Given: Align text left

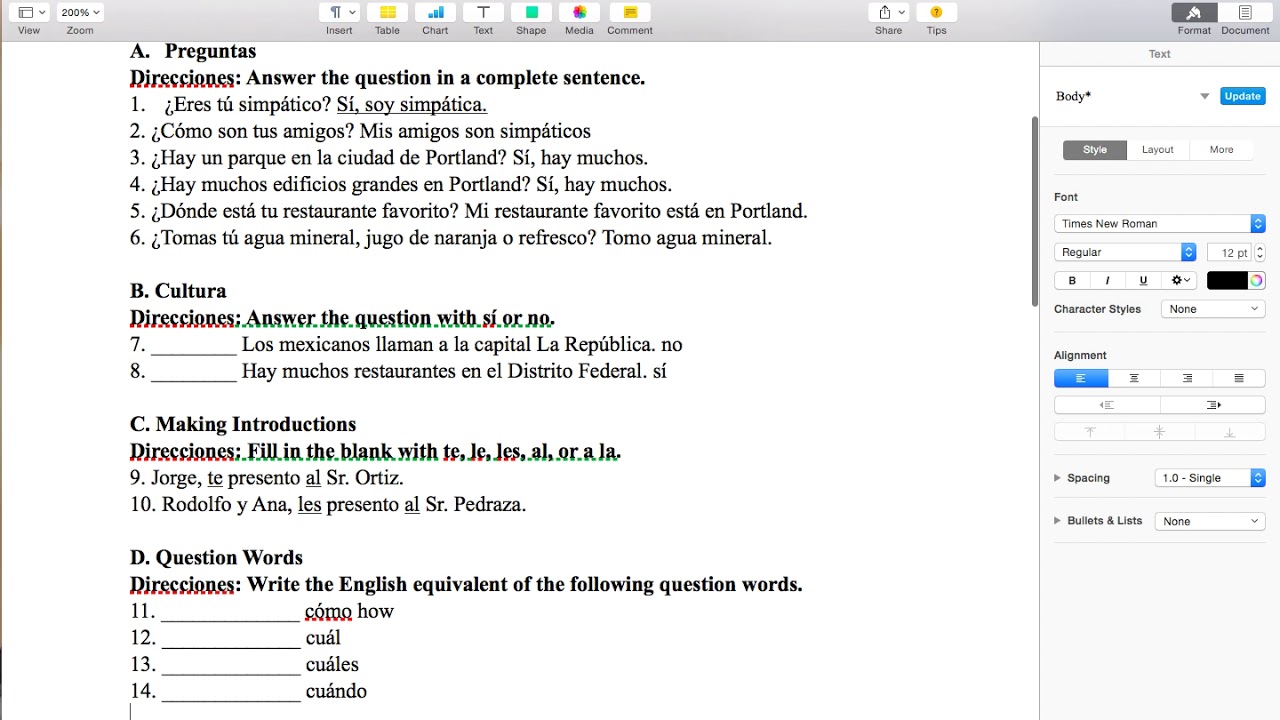Looking at the screenshot, I should [x=1081, y=378].
